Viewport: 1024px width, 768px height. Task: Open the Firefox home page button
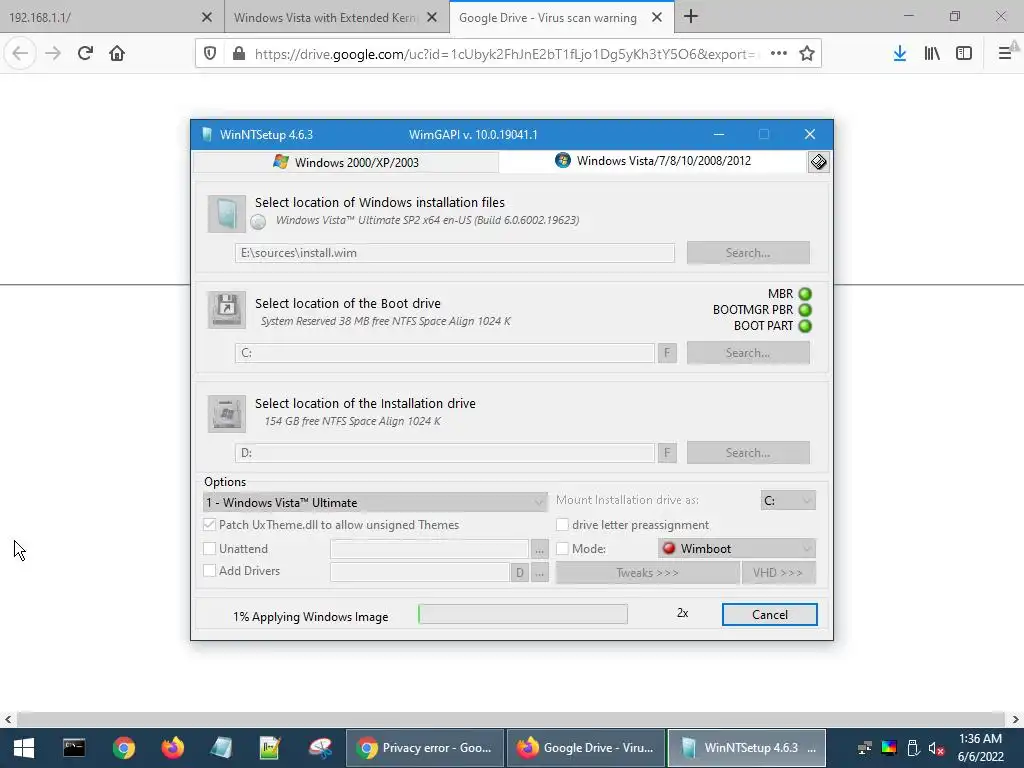click(117, 54)
